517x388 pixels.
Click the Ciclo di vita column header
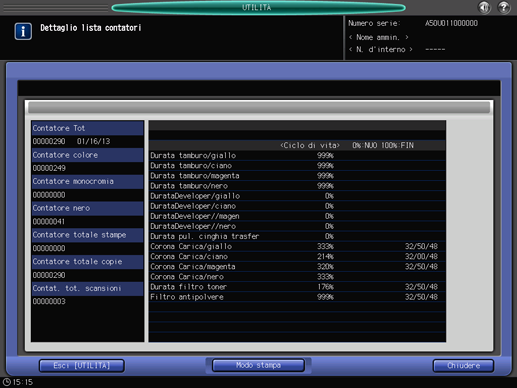310,146
